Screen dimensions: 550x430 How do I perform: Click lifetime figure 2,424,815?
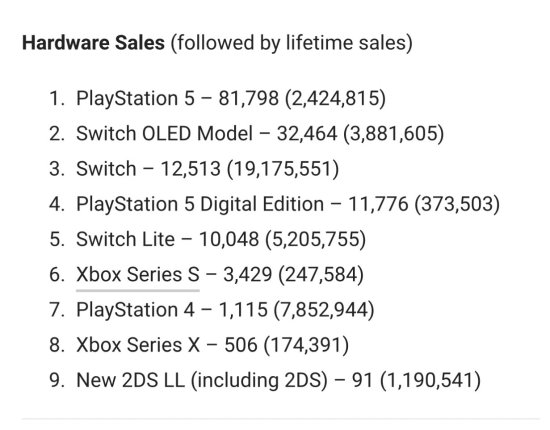[x=335, y=98]
